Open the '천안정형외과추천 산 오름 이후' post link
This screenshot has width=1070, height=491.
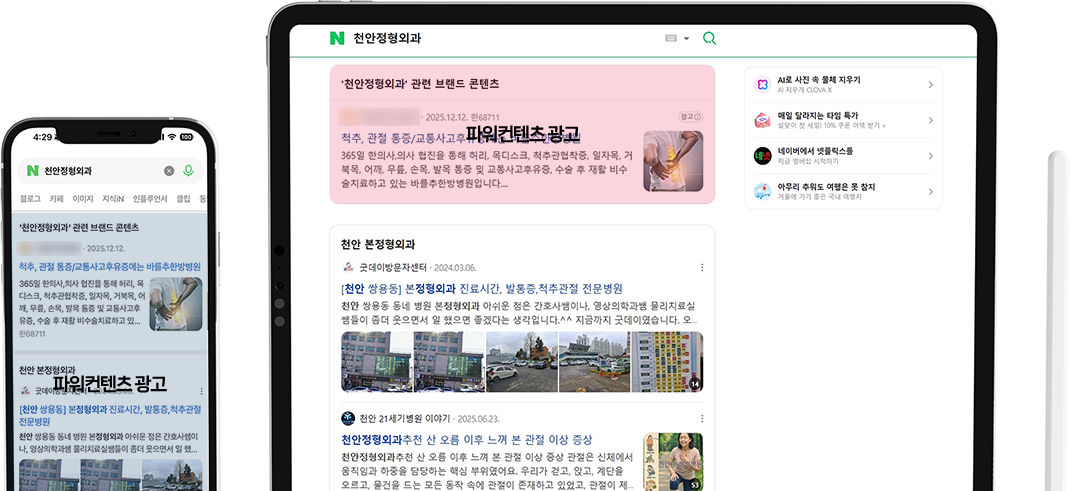(x=466, y=440)
